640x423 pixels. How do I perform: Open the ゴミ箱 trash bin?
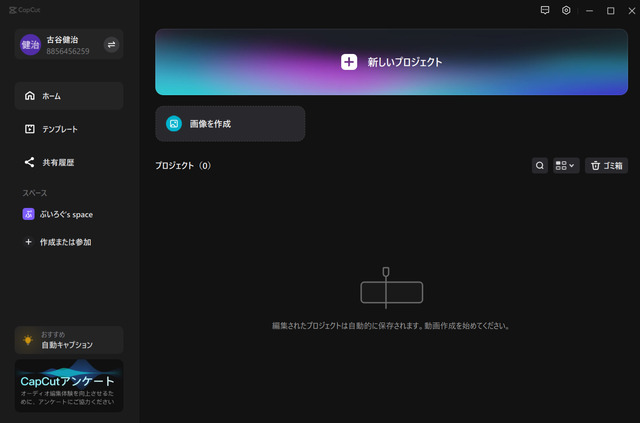point(606,165)
